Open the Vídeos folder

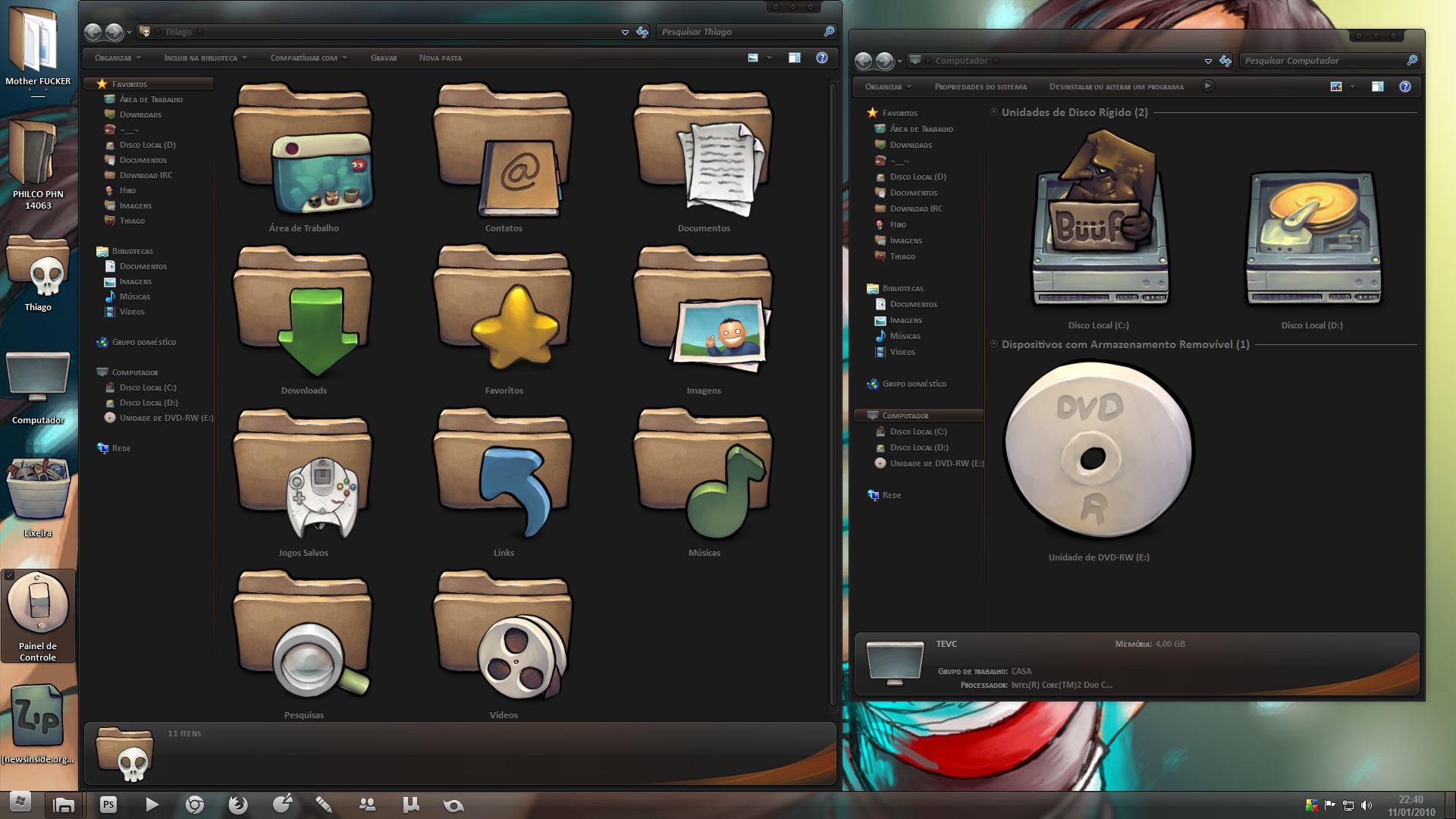(501, 645)
